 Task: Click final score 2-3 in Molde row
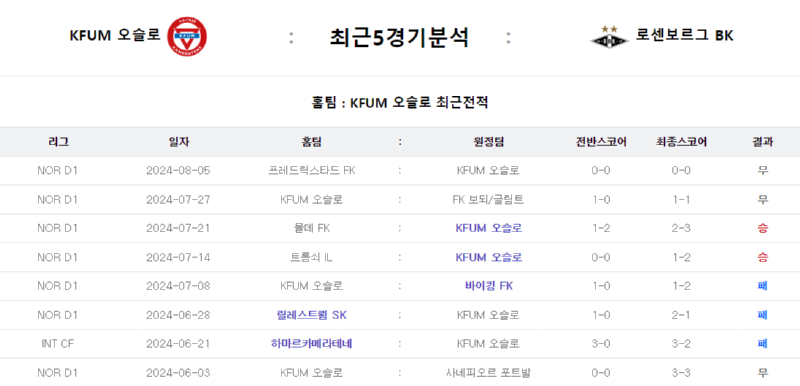(x=681, y=228)
